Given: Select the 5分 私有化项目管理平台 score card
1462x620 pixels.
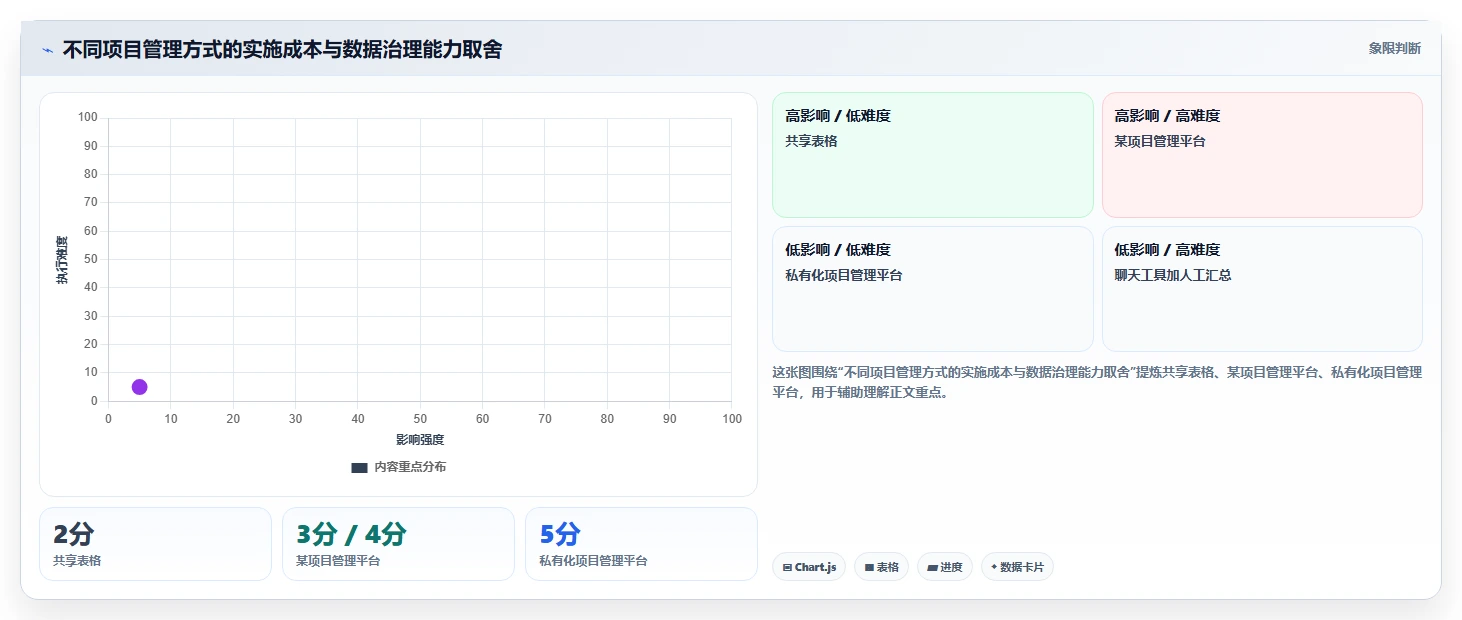Looking at the screenshot, I should [x=641, y=544].
